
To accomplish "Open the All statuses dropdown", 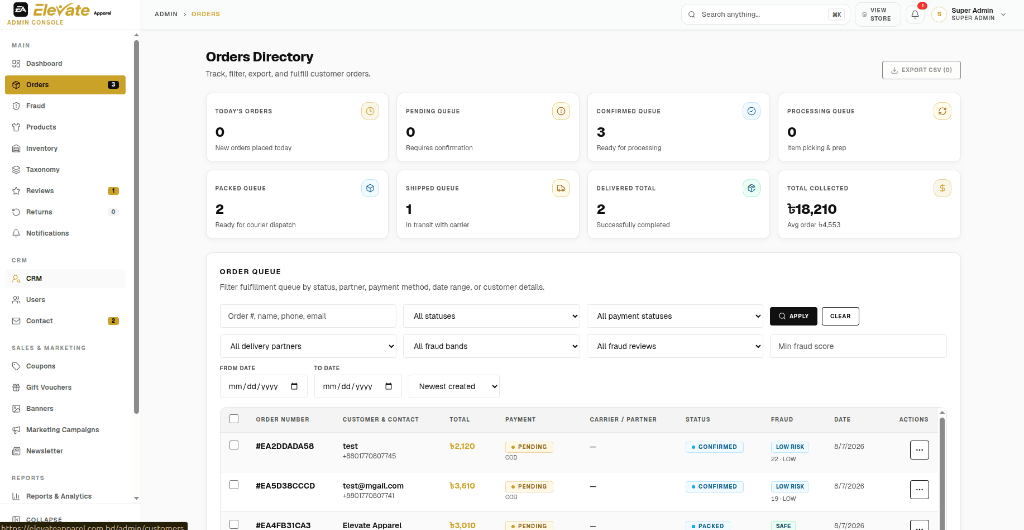I will coord(491,316).
